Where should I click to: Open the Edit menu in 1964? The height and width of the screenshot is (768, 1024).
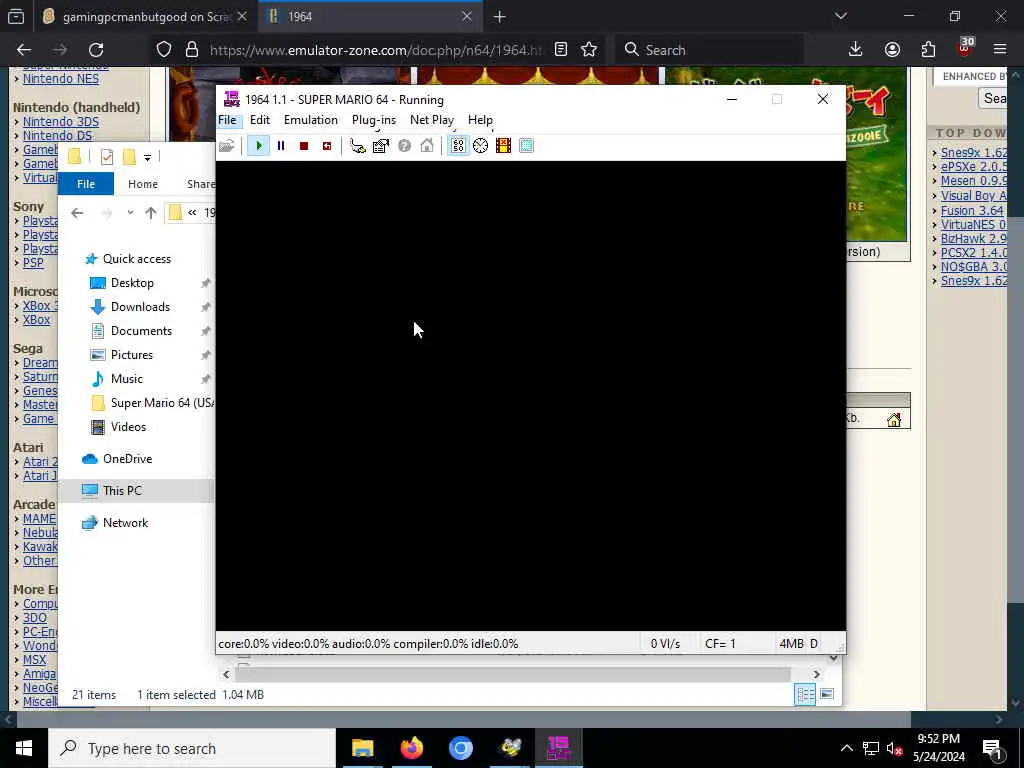(260, 120)
